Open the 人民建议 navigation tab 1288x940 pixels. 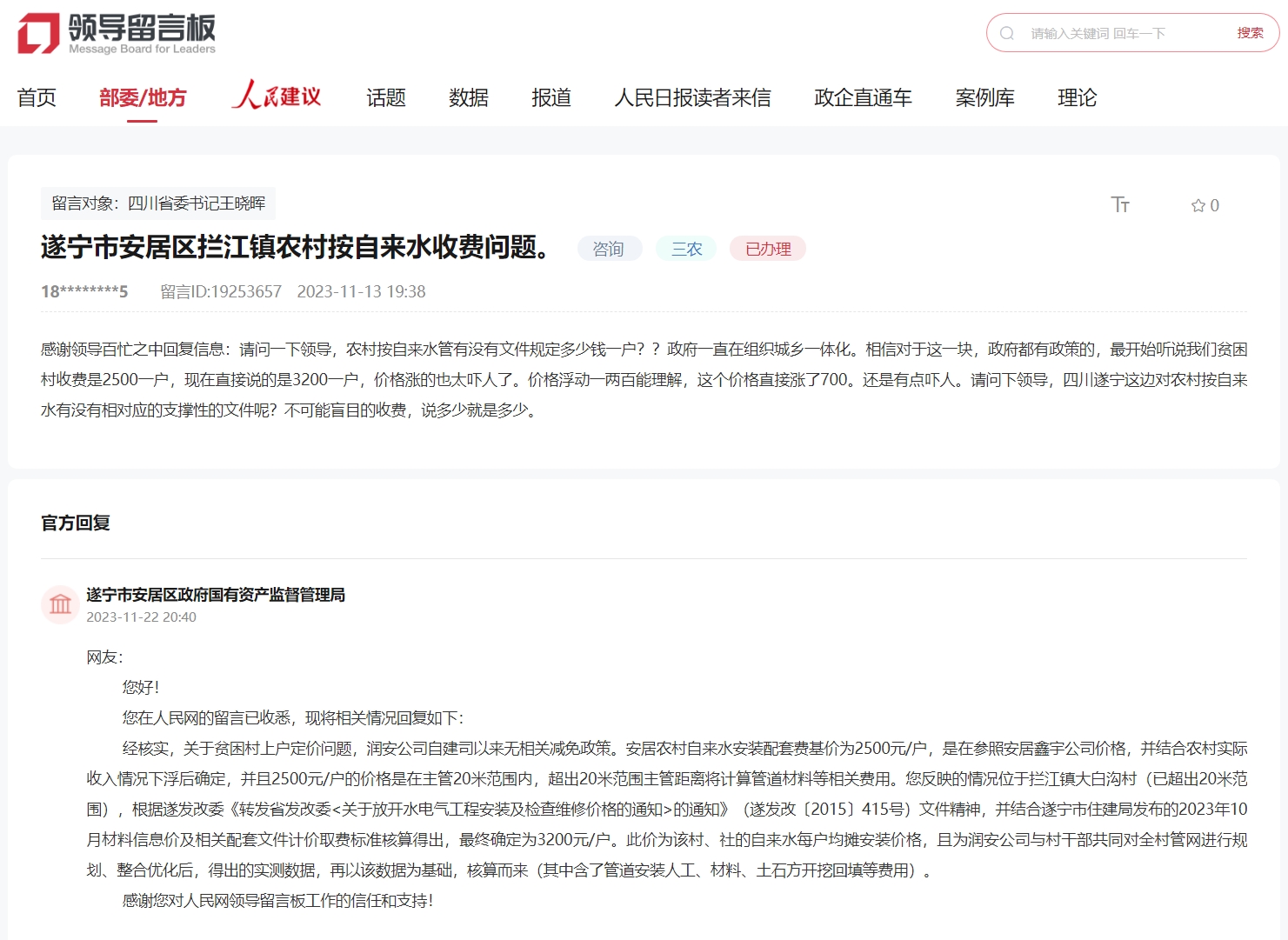[277, 95]
